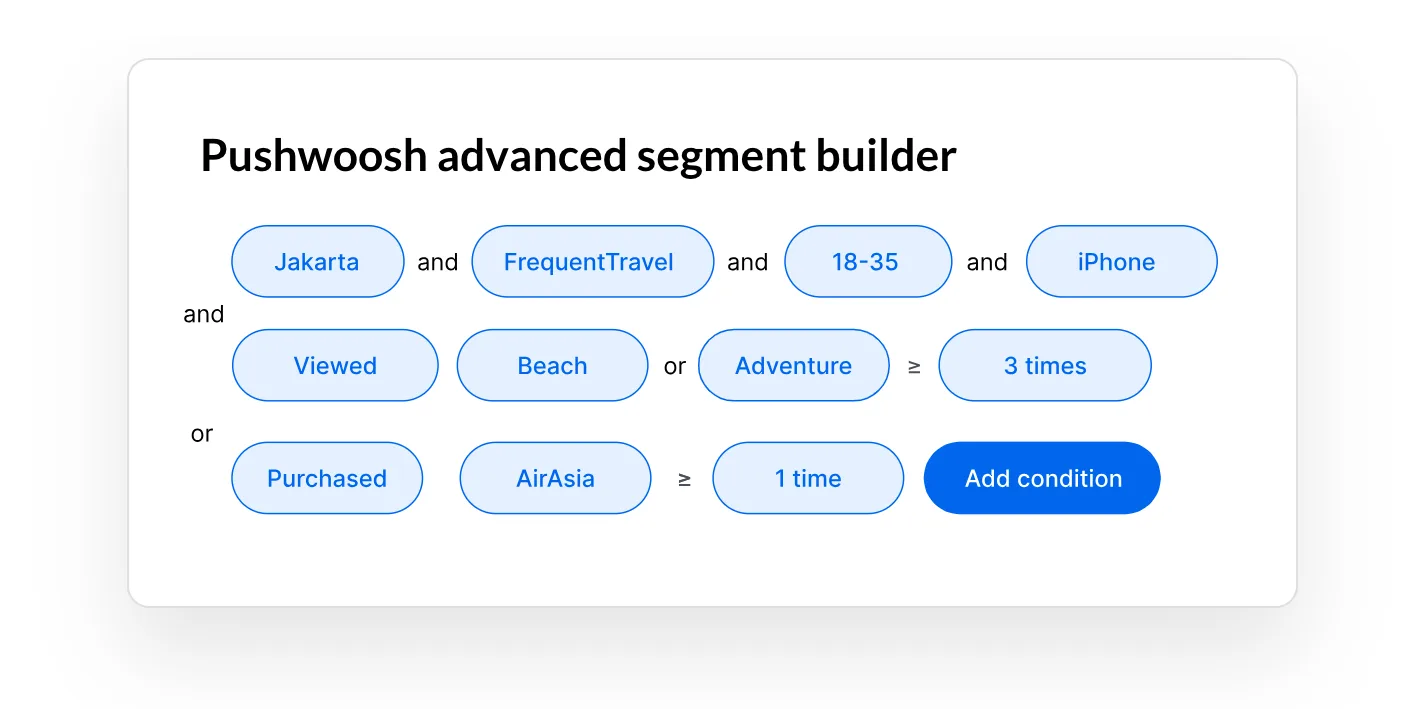
Task: Toggle the and operator before 18-35
Action: click(747, 261)
